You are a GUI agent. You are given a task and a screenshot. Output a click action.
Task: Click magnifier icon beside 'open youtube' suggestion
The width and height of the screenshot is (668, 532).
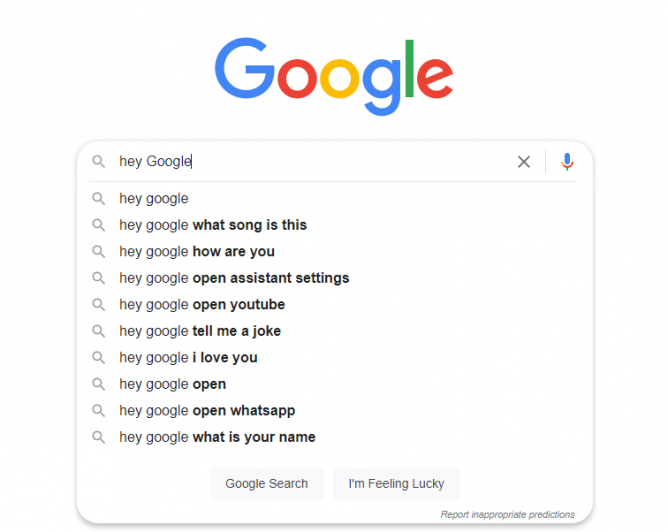[98, 304]
